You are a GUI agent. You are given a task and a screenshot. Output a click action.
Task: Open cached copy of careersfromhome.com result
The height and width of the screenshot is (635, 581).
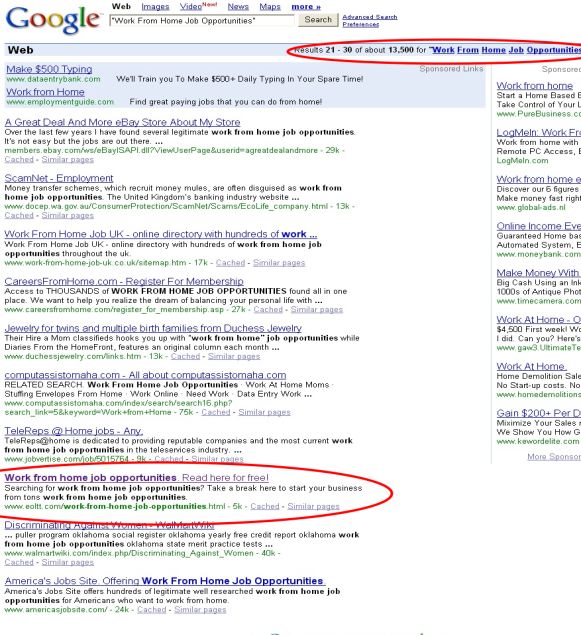tap(268, 309)
